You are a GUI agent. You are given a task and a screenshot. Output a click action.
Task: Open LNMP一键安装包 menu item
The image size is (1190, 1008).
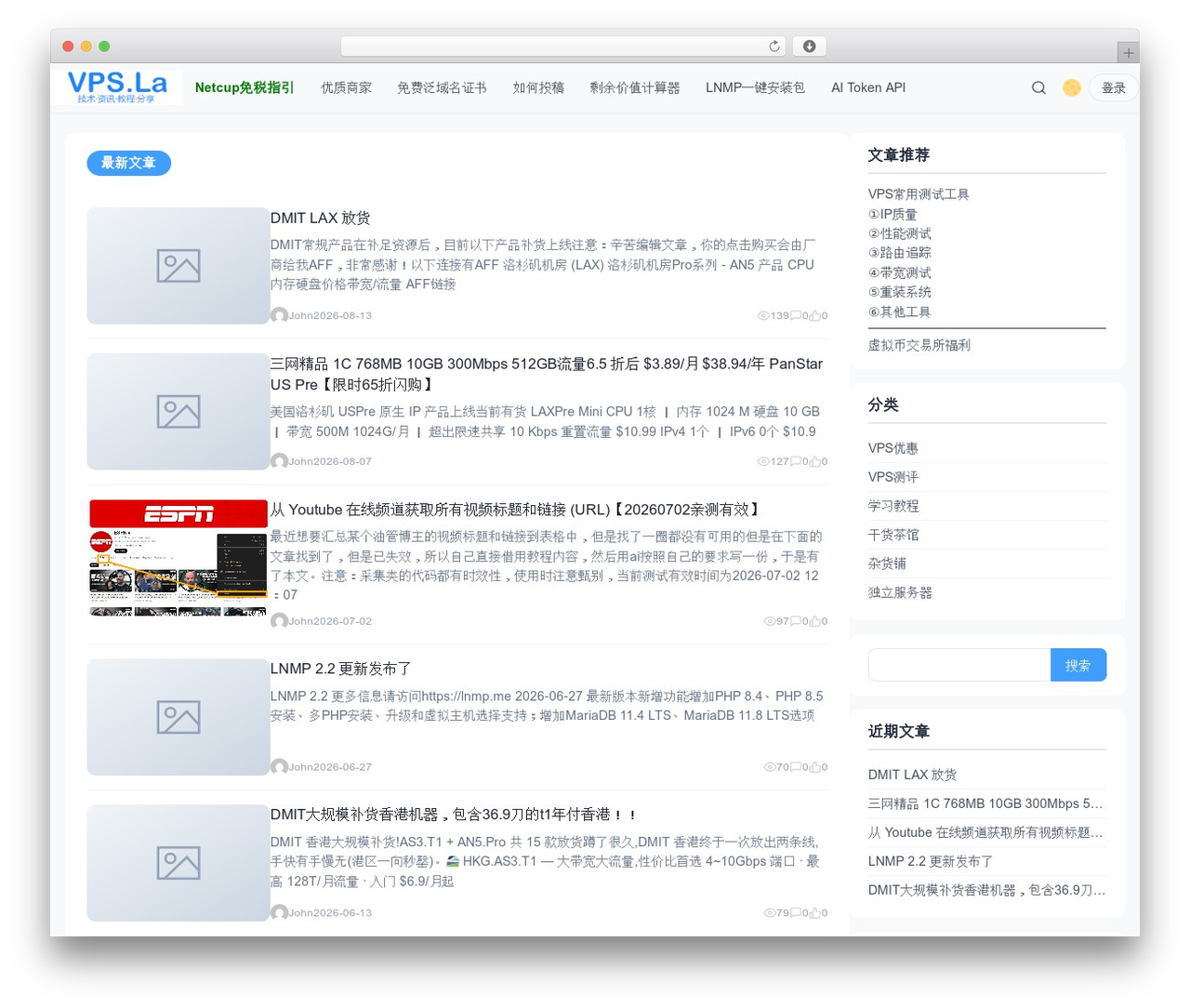[755, 87]
